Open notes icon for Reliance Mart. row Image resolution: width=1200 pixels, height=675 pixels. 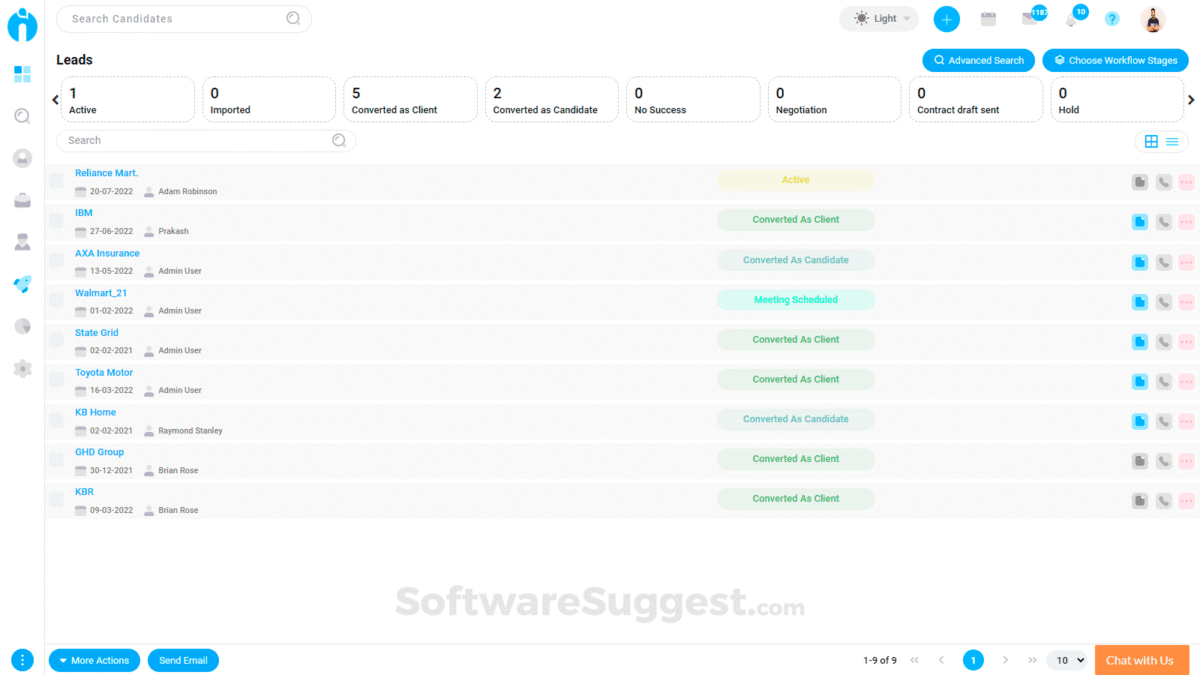coord(1140,182)
